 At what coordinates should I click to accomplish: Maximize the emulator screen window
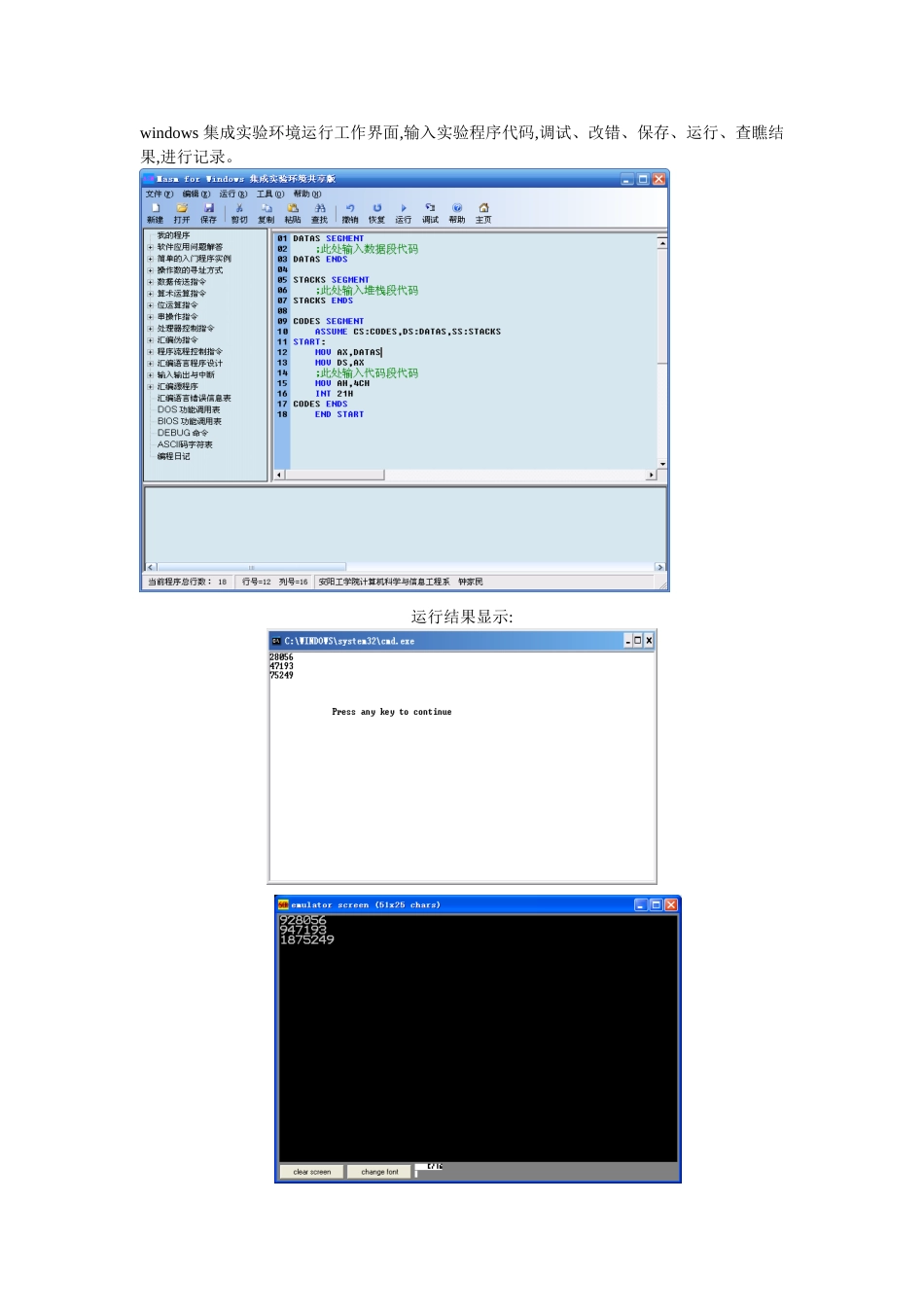pos(657,905)
